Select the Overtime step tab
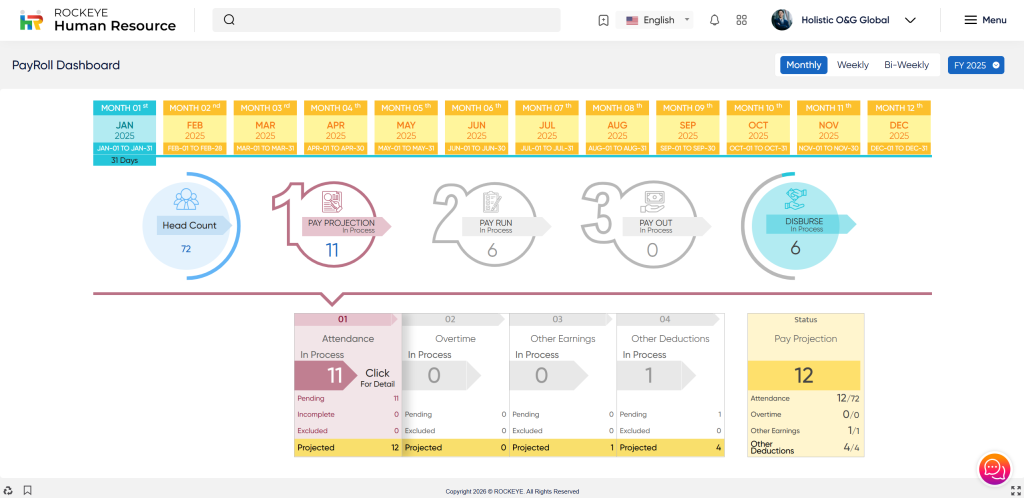The width and height of the screenshot is (1024, 498). 455,338
